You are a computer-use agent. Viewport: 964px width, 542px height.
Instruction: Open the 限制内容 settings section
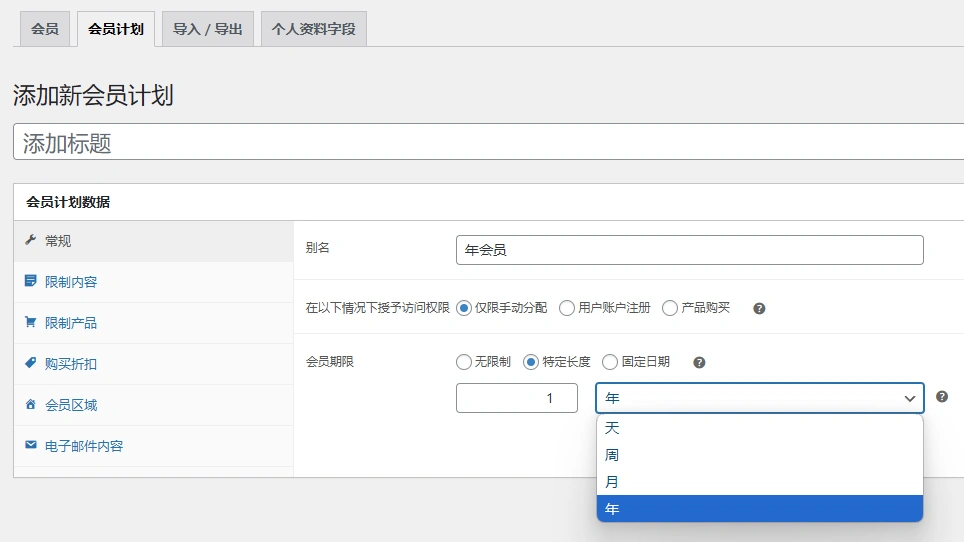click(x=154, y=282)
